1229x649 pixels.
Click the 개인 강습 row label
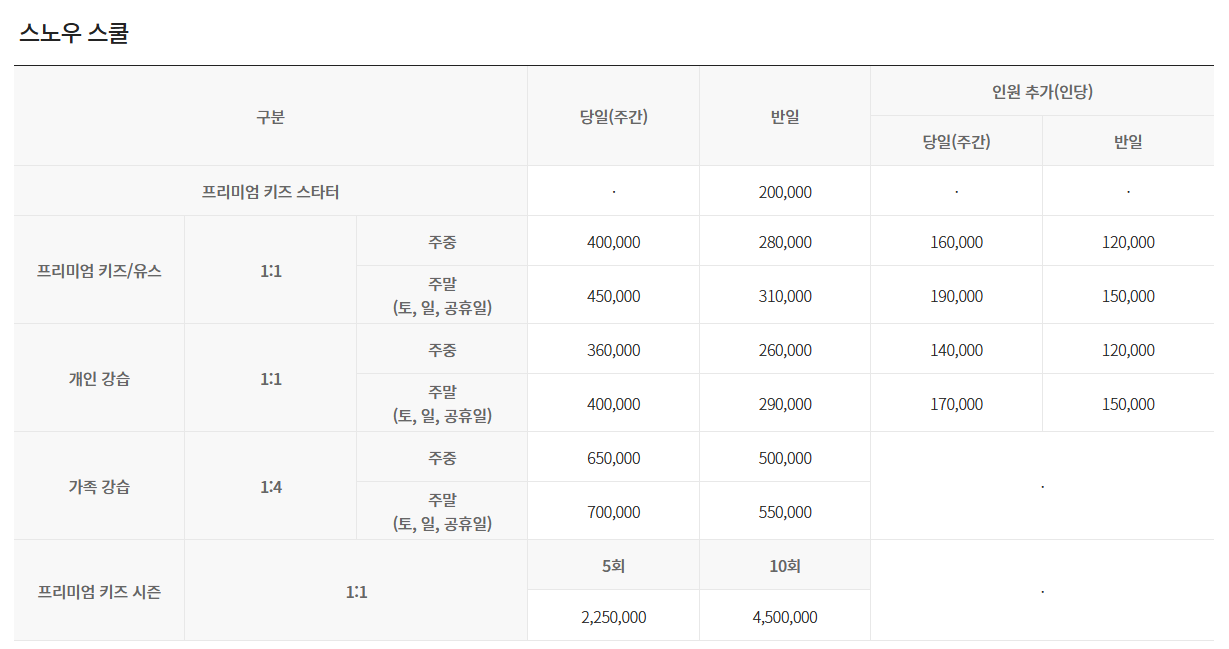tap(98, 375)
